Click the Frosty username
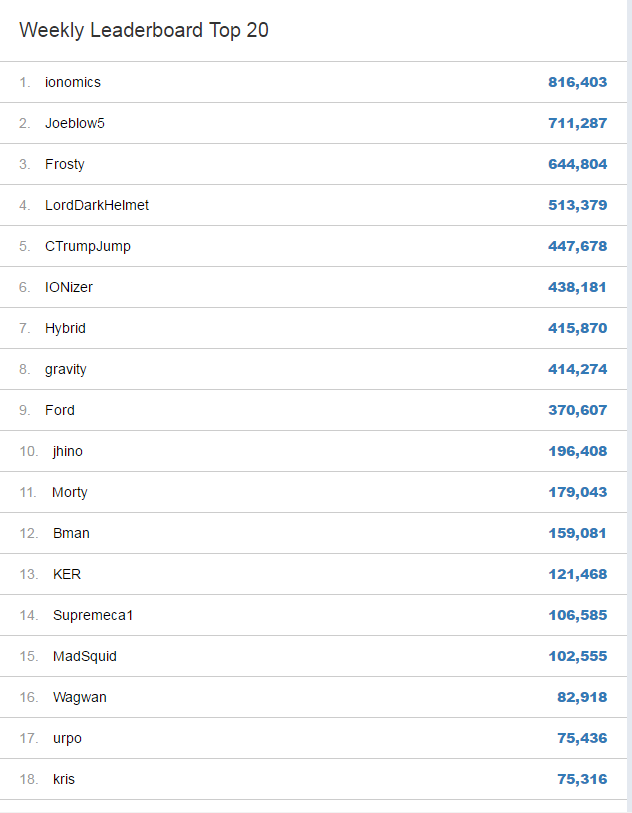This screenshot has height=813, width=632. point(64,164)
